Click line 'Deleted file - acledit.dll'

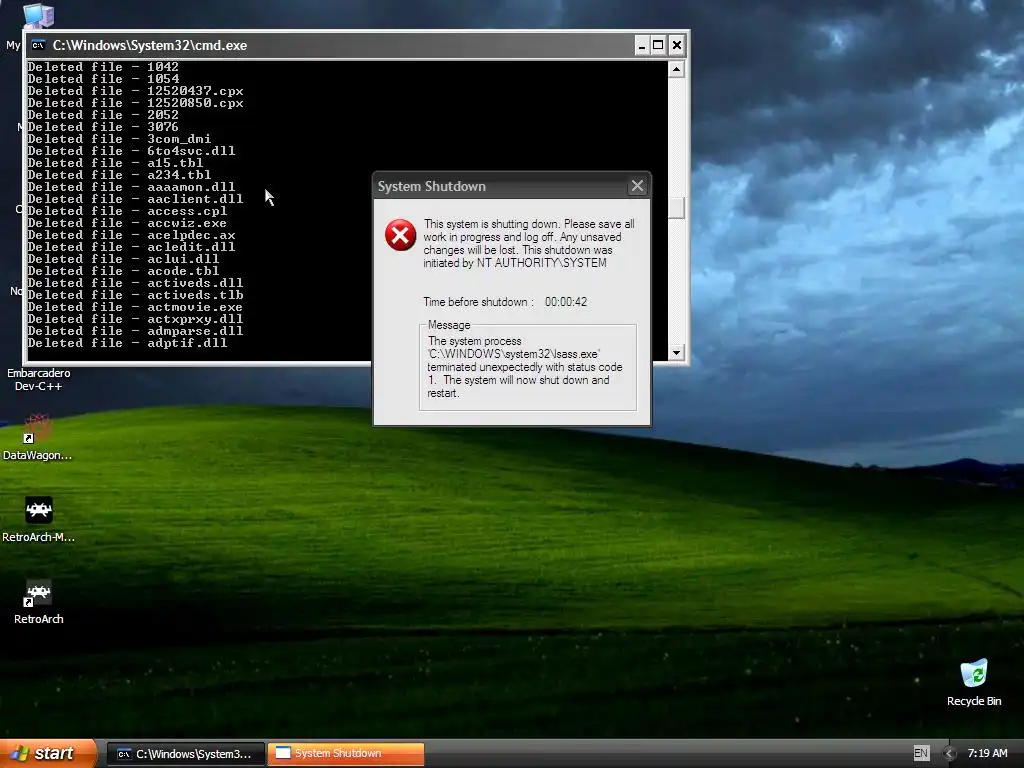pos(131,247)
